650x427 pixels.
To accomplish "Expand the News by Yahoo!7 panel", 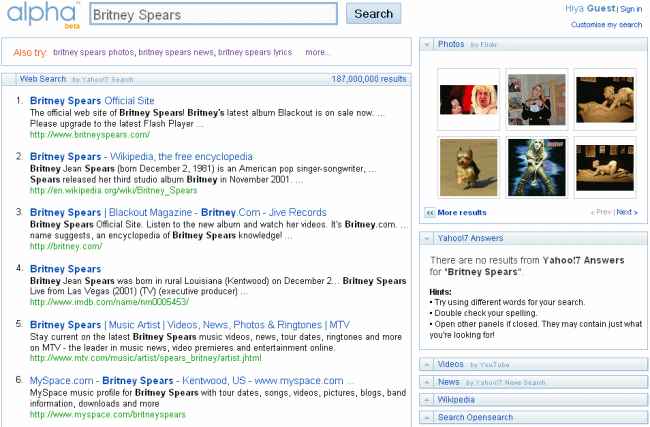I will tap(427, 382).
